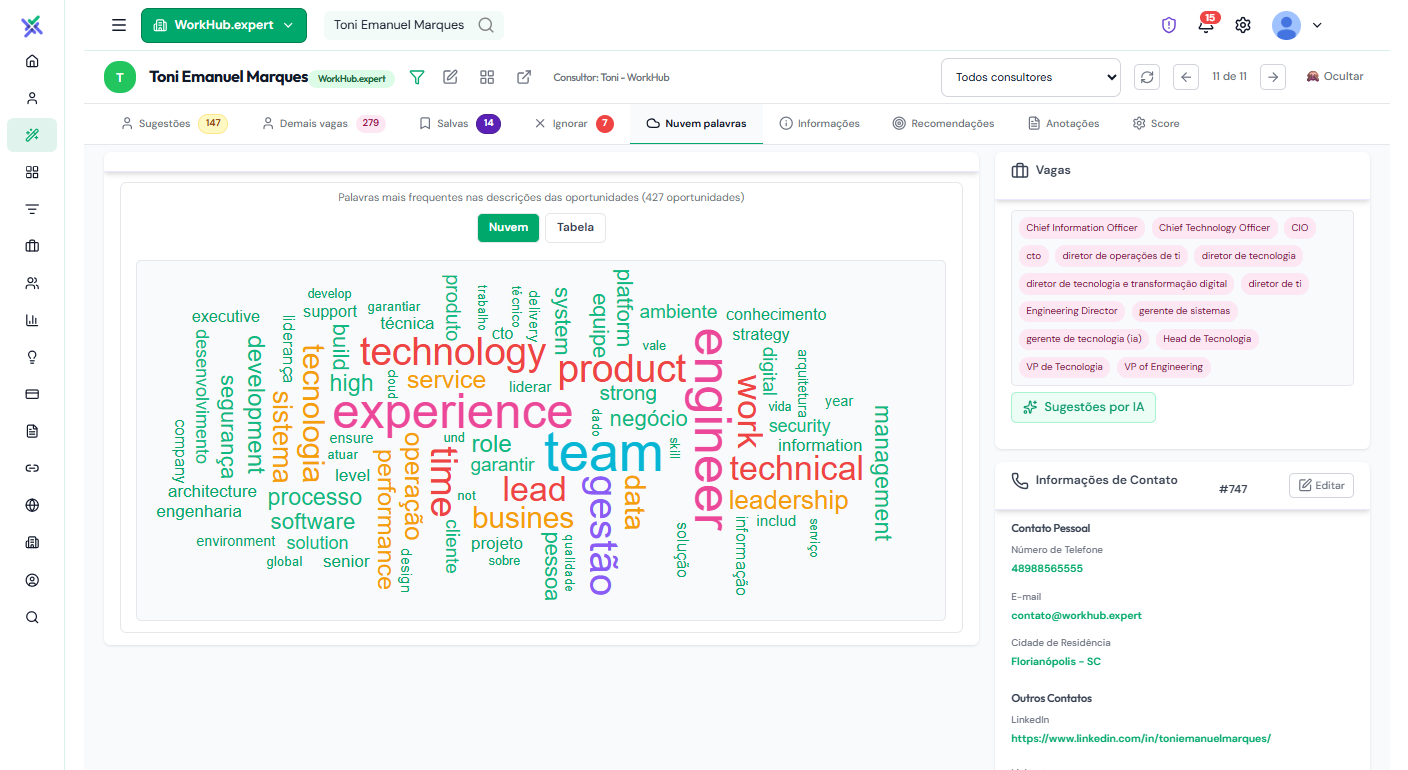Open the notifications bell with badge 15
Image resolution: width=1408 pixels, height=770 pixels.
(x=1206, y=25)
